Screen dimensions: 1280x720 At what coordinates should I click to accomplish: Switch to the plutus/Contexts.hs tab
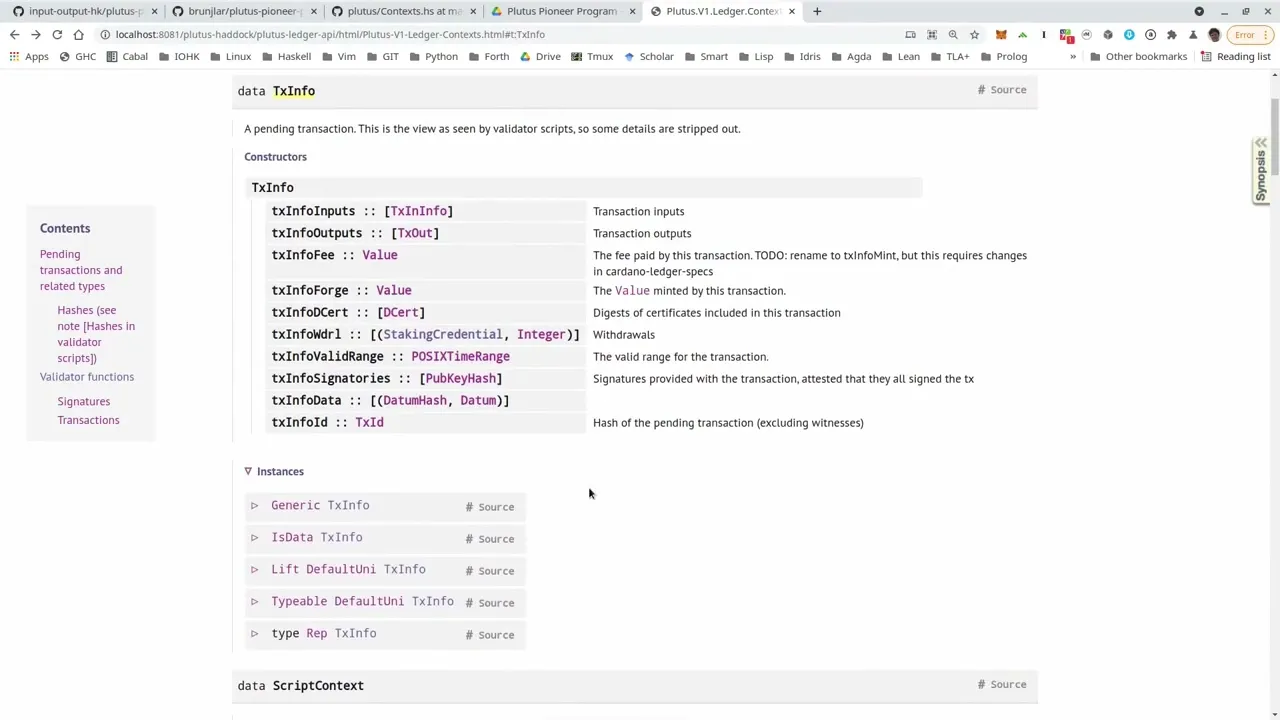click(399, 11)
